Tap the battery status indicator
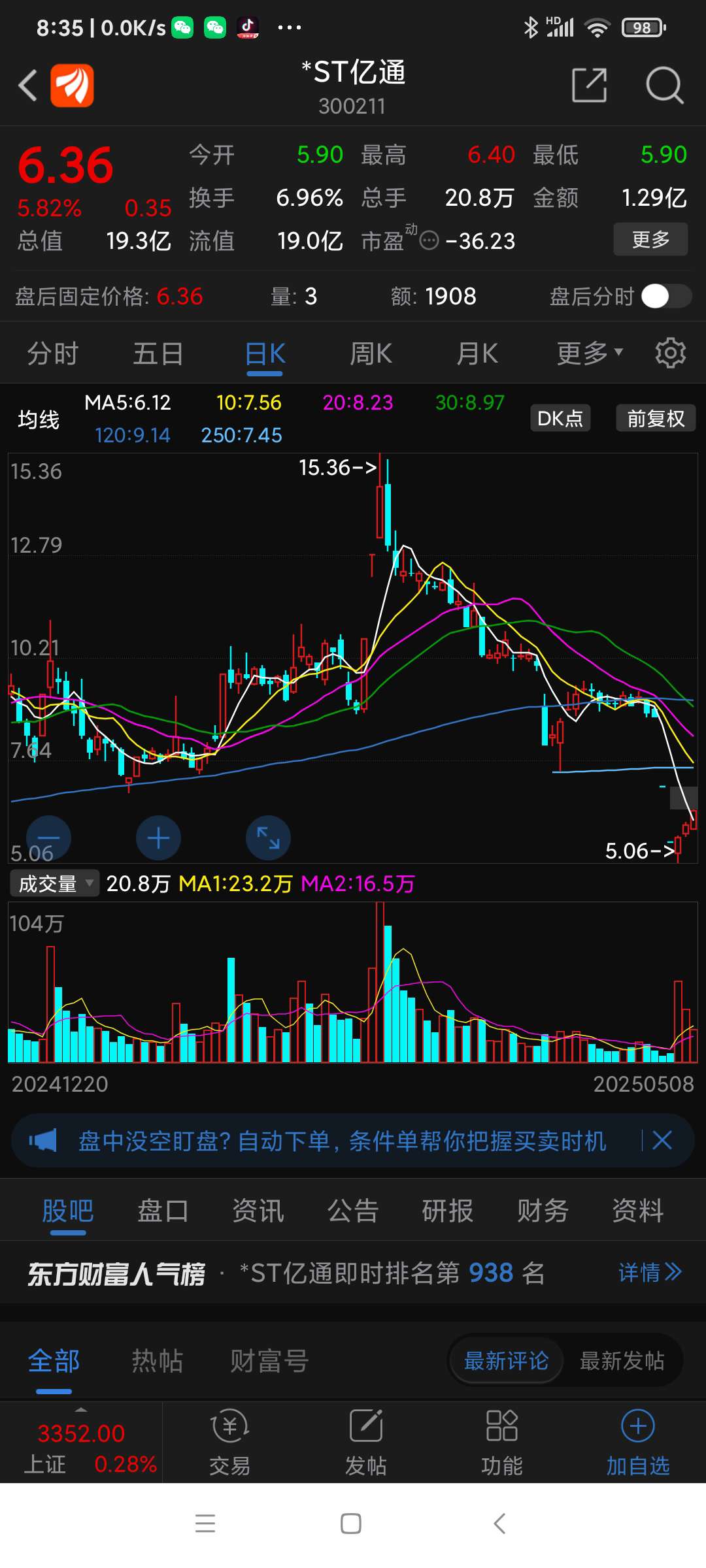This screenshot has width=706, height=1568. 644,27
